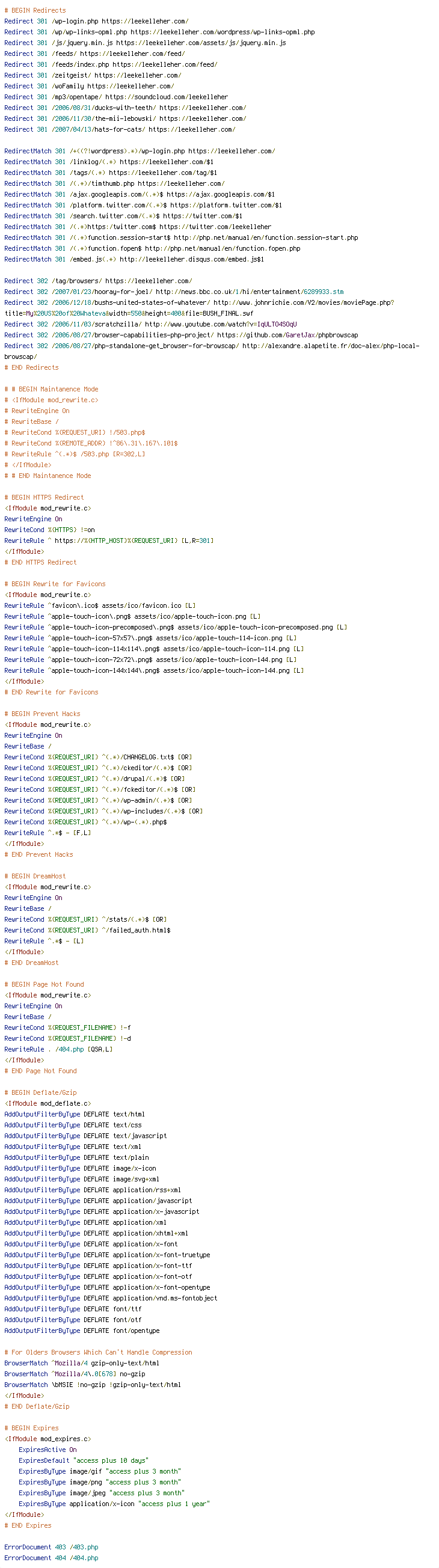Click the 'Redirect 301 /wp-login.php' line
This screenshot has height=1568, width=439.
tap(96, 21)
